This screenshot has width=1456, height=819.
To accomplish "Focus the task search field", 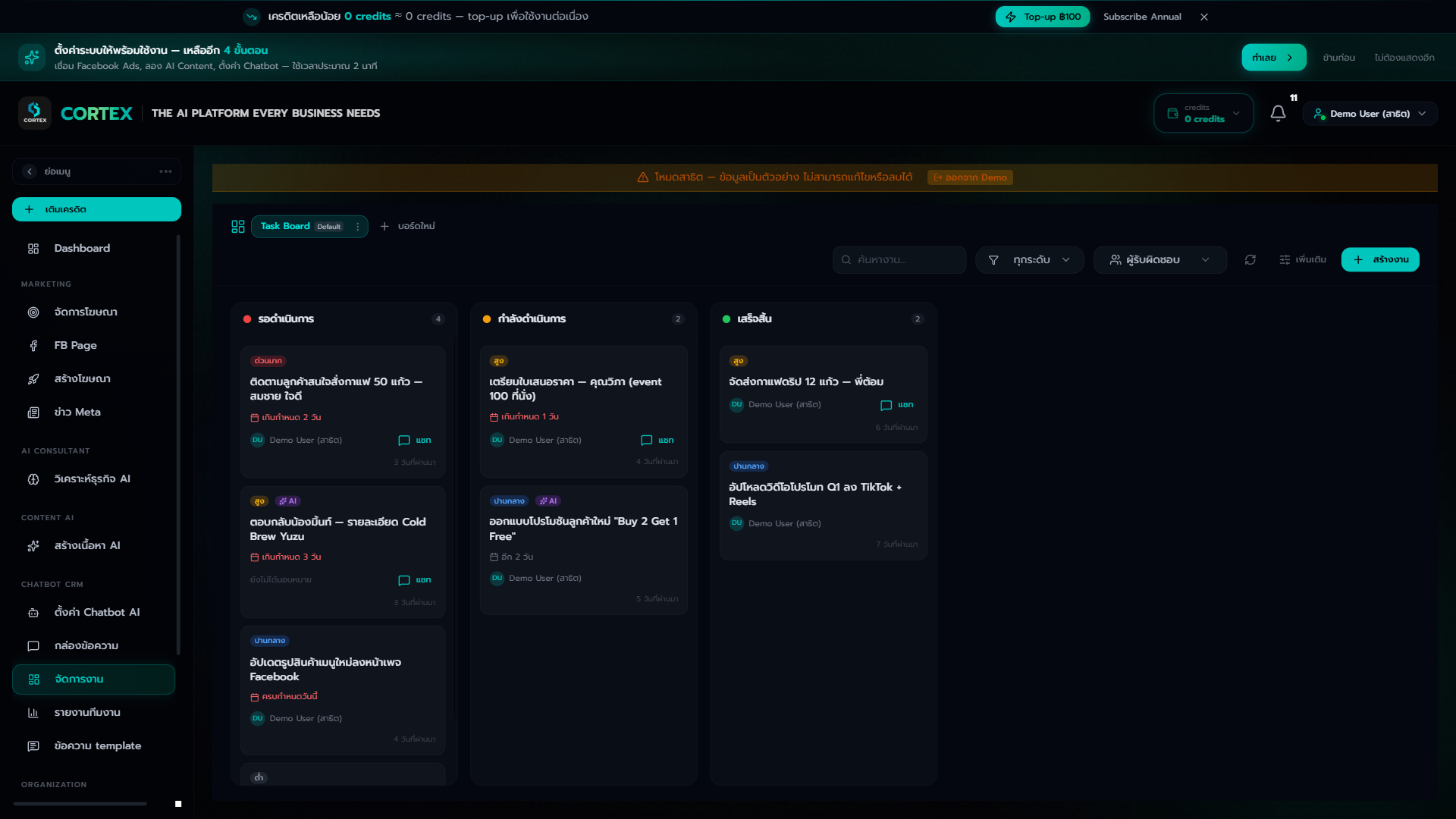I will coord(899,260).
